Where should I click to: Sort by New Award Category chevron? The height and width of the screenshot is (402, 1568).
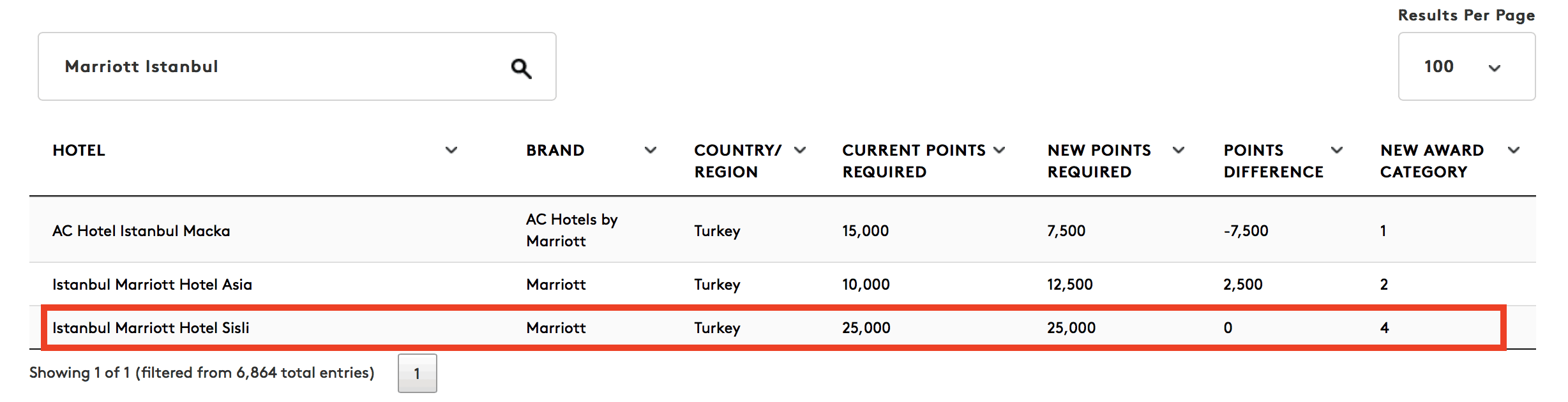(x=1514, y=151)
